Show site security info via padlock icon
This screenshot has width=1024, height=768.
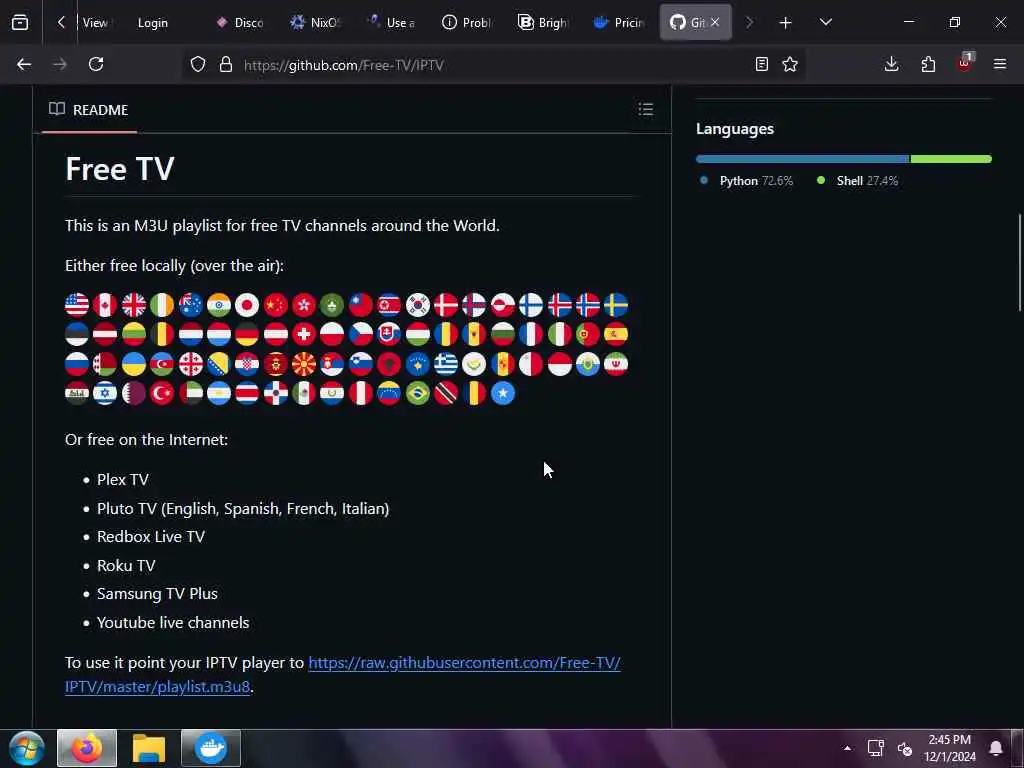point(226,64)
